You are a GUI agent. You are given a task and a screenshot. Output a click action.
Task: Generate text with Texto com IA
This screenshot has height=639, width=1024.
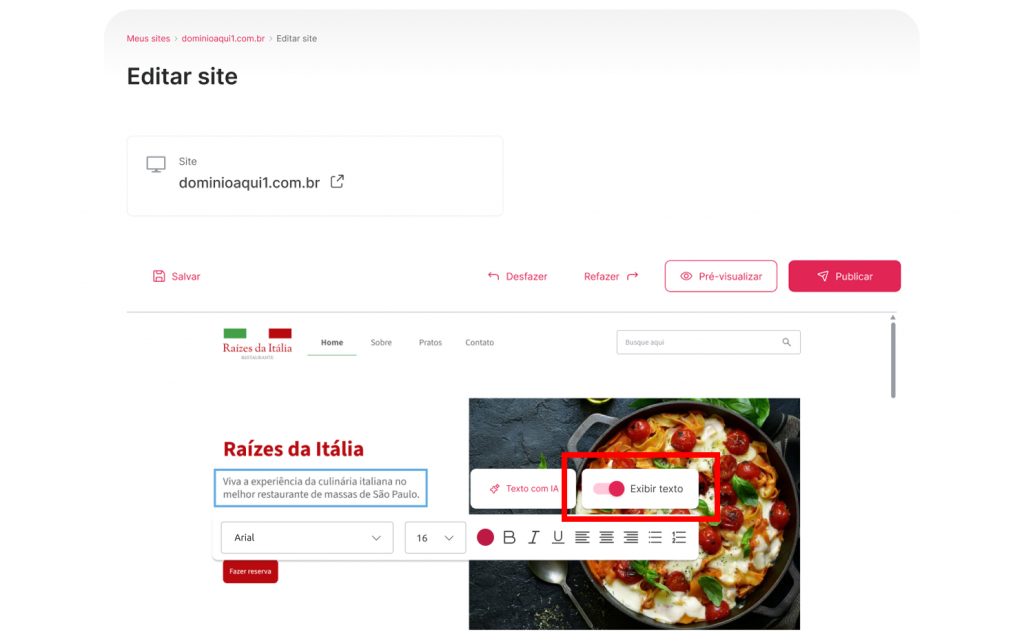tap(524, 489)
